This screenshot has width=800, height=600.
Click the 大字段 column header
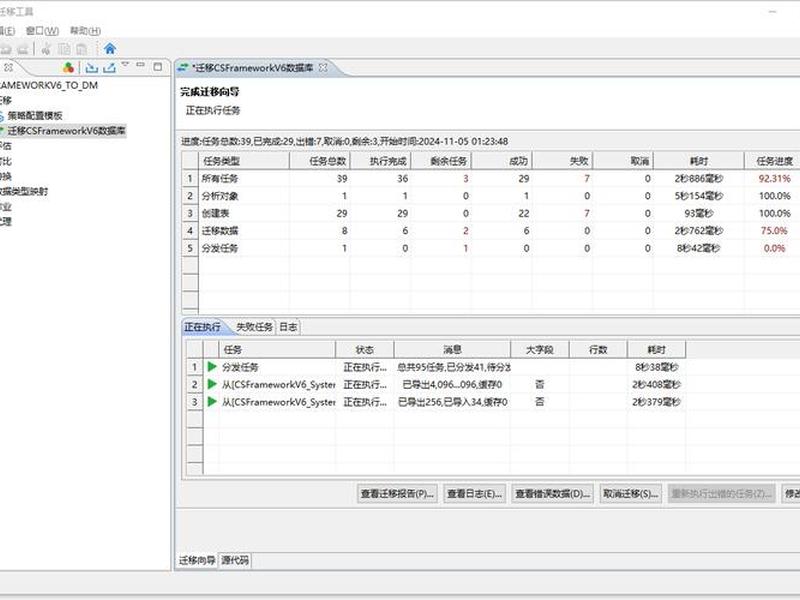[540, 349]
